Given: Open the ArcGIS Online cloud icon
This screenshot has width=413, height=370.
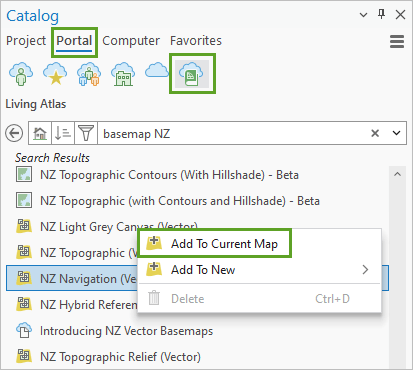Looking at the screenshot, I should click(157, 70).
